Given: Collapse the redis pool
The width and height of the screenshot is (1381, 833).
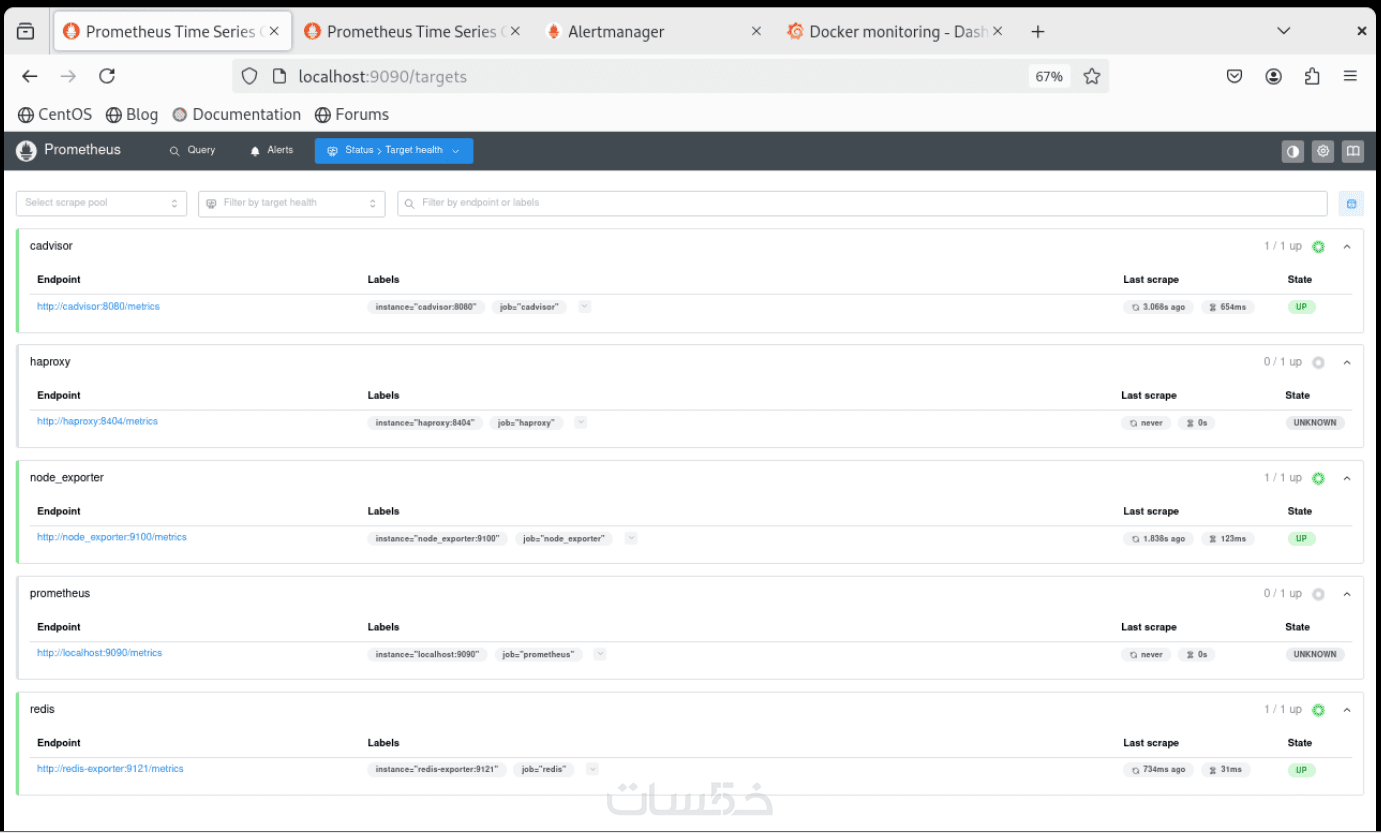Looking at the screenshot, I should (1347, 710).
